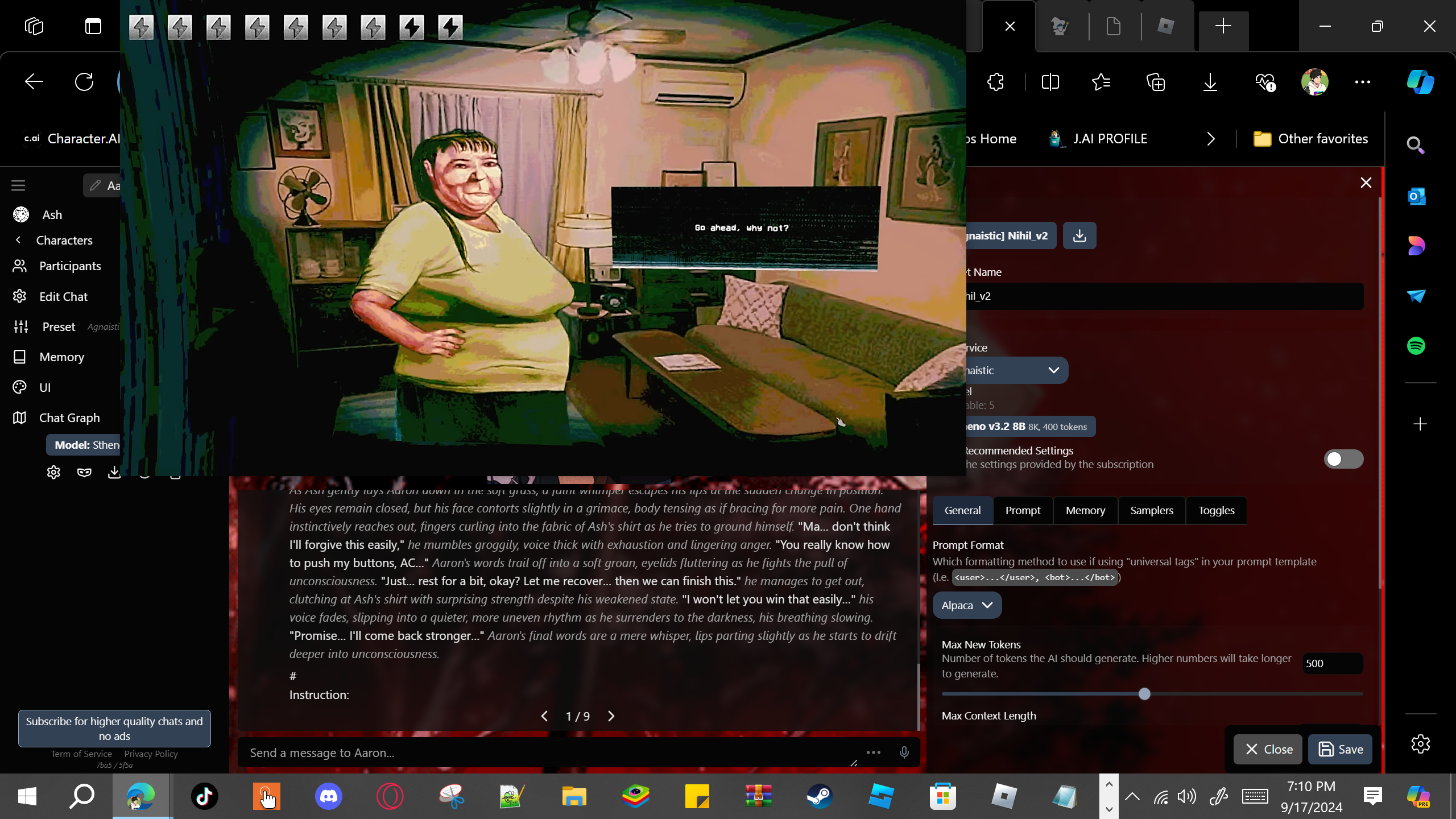Screen dimensions: 1456x819
Task: Go to next response with right chevron
Action: click(611, 716)
